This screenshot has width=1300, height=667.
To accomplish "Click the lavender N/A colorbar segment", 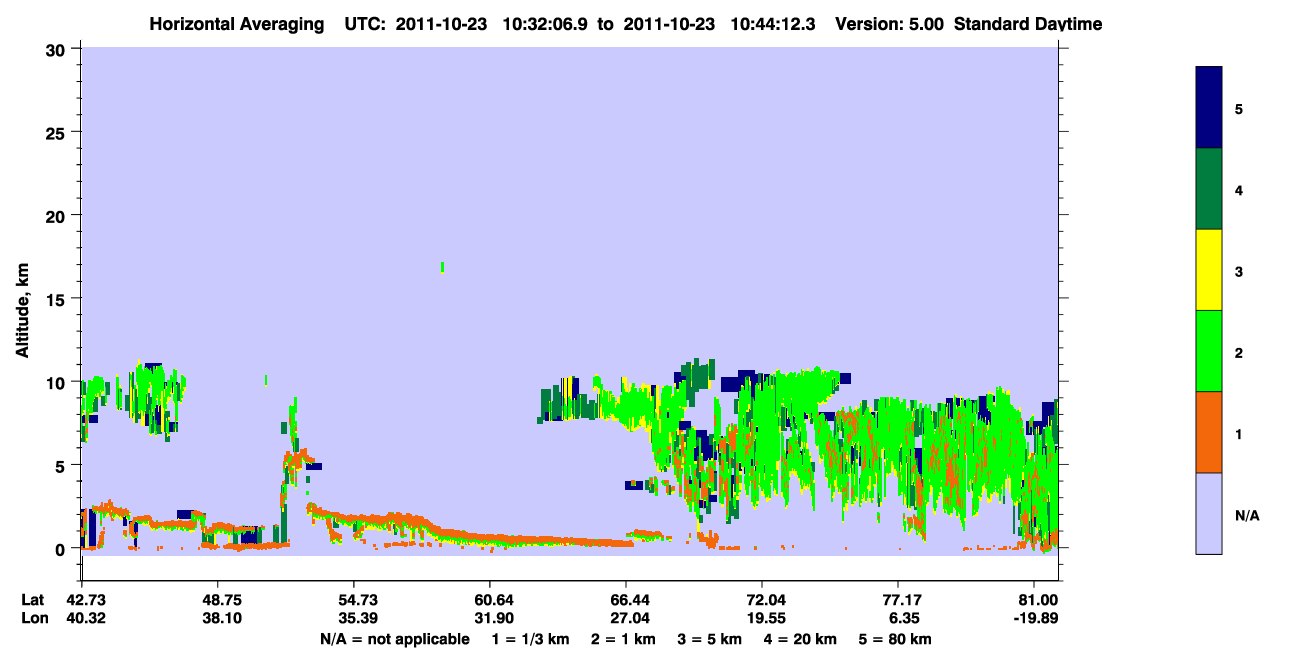I will (x=1209, y=513).
